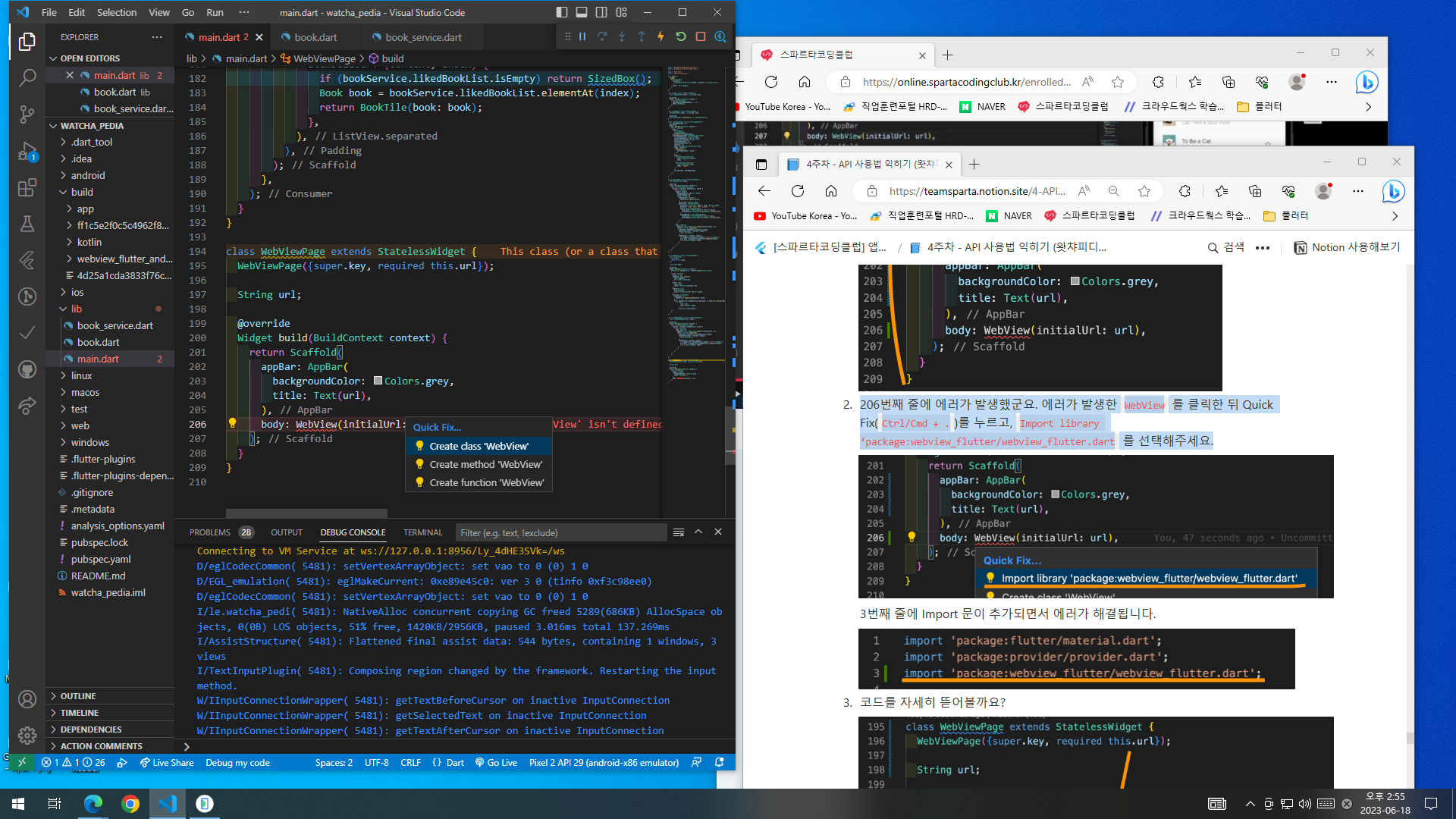
Task: Open Microsoft Edge from the taskbar
Action: pos(93,804)
